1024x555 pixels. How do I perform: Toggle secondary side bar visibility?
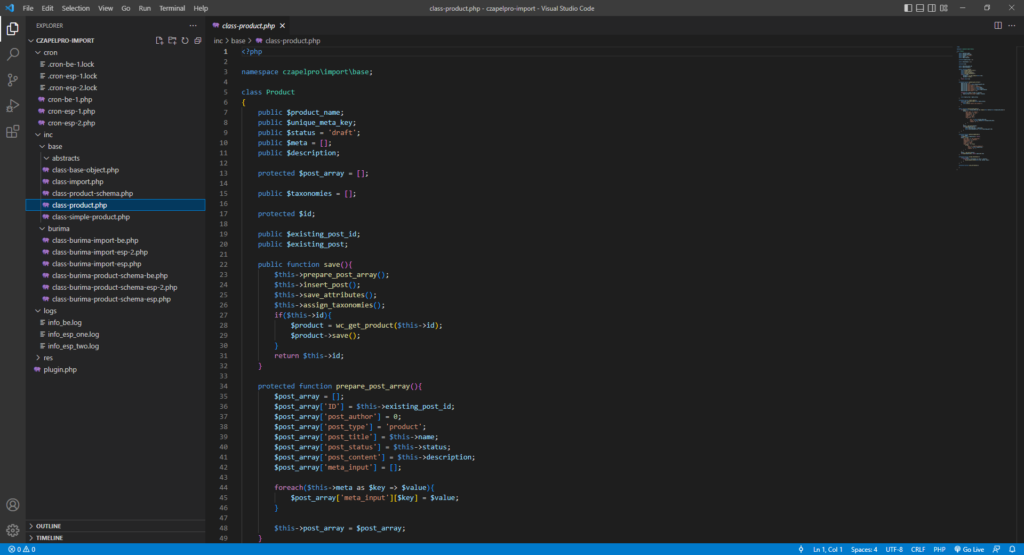click(932, 8)
